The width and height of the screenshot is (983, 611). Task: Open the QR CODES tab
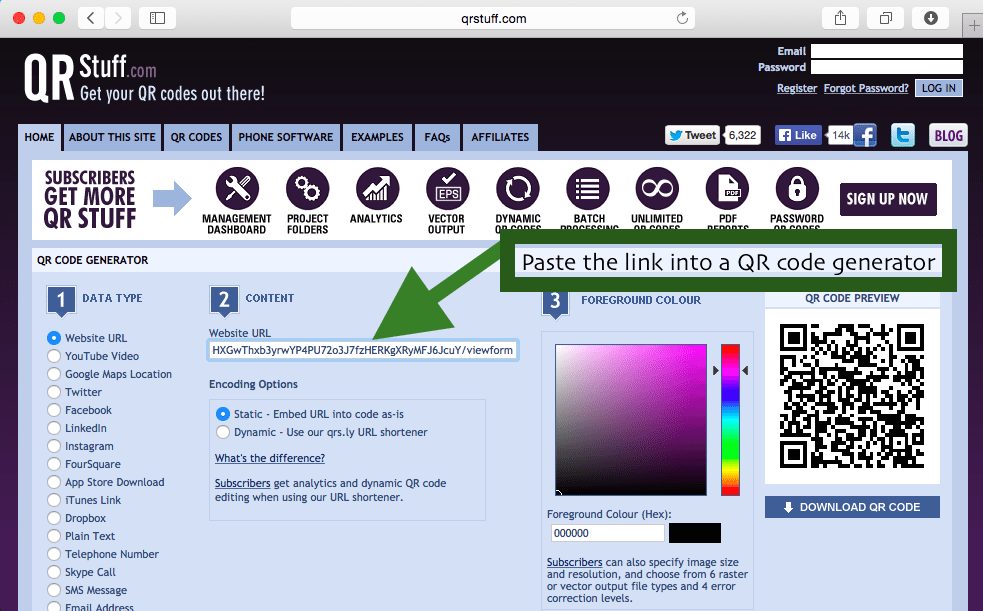coord(196,137)
